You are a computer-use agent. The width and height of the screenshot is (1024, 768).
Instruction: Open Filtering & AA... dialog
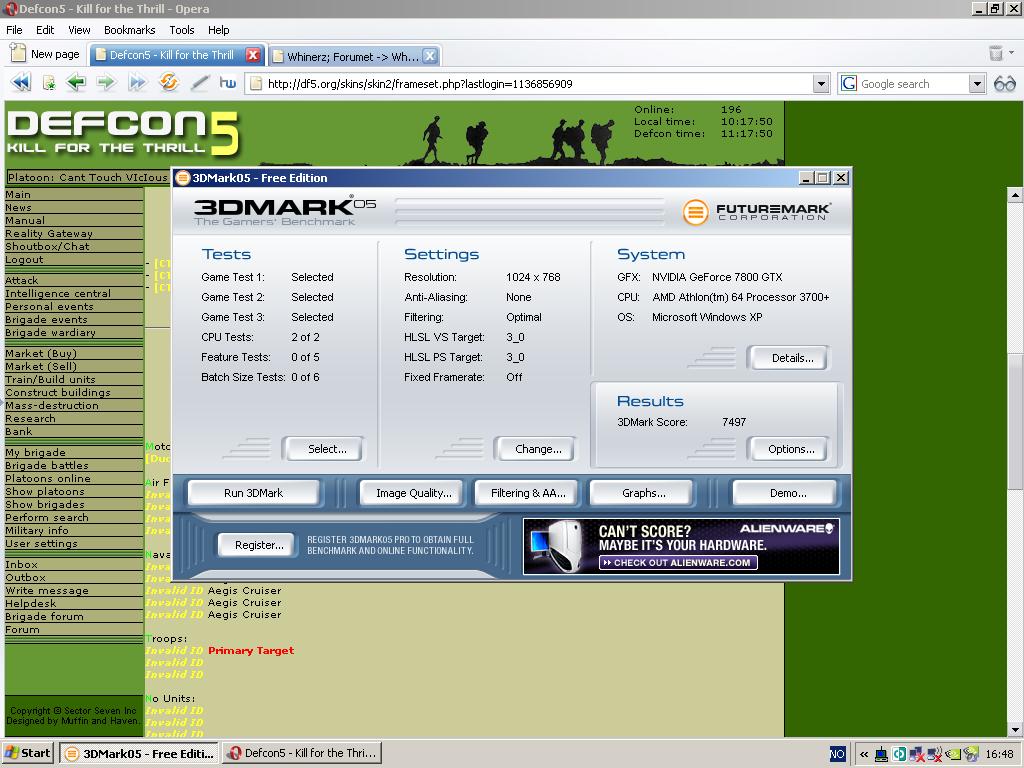527,493
